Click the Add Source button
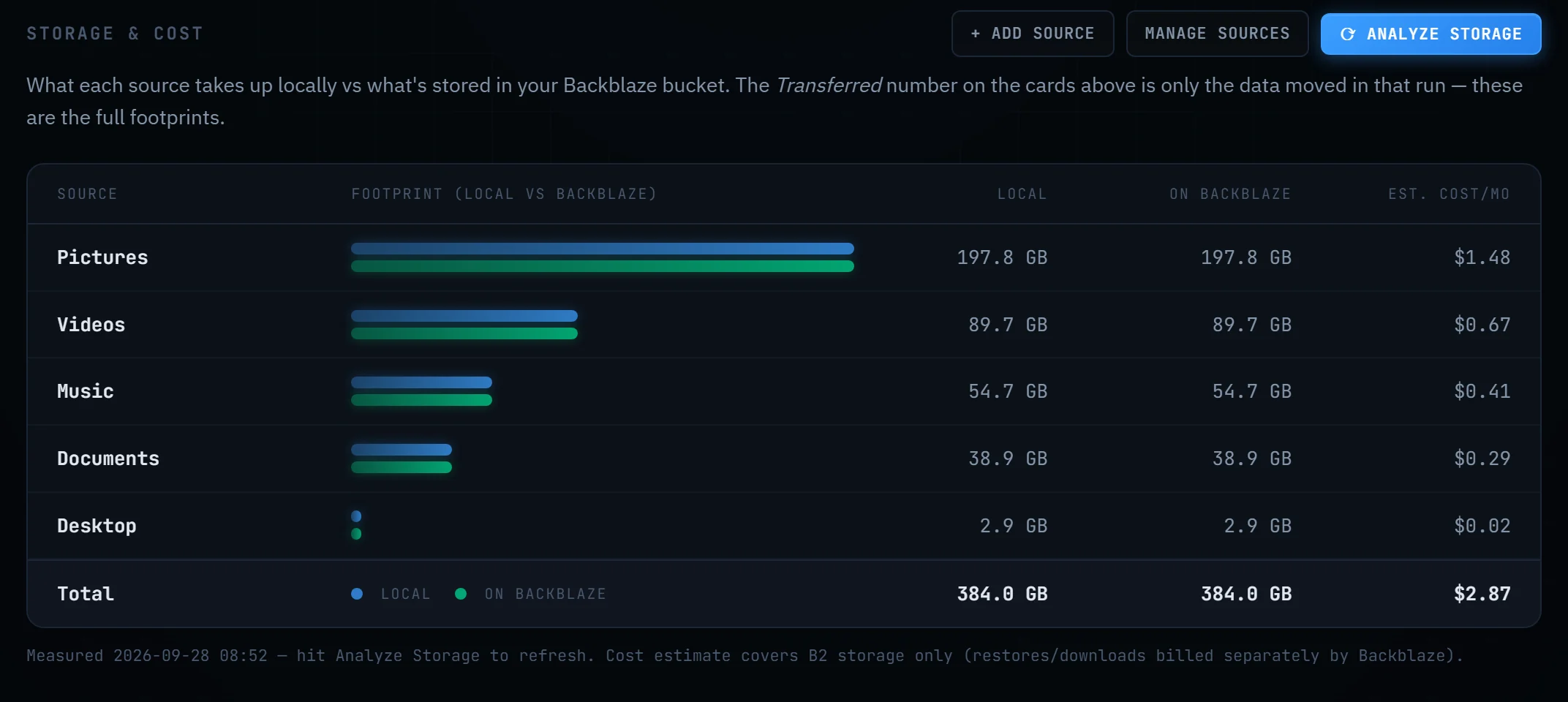Image resolution: width=1568 pixels, height=702 pixels. pos(1032,34)
